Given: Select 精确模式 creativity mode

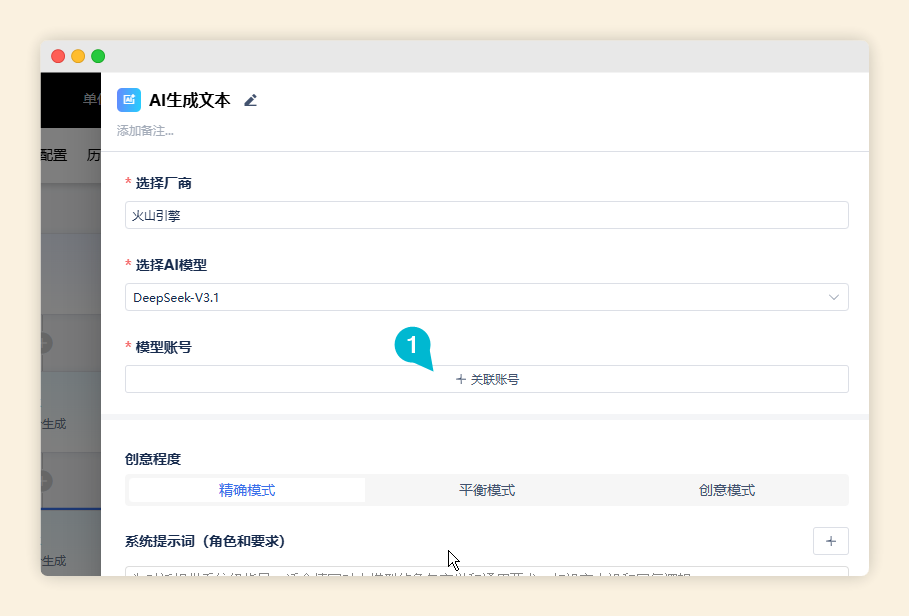Looking at the screenshot, I should pos(247,490).
